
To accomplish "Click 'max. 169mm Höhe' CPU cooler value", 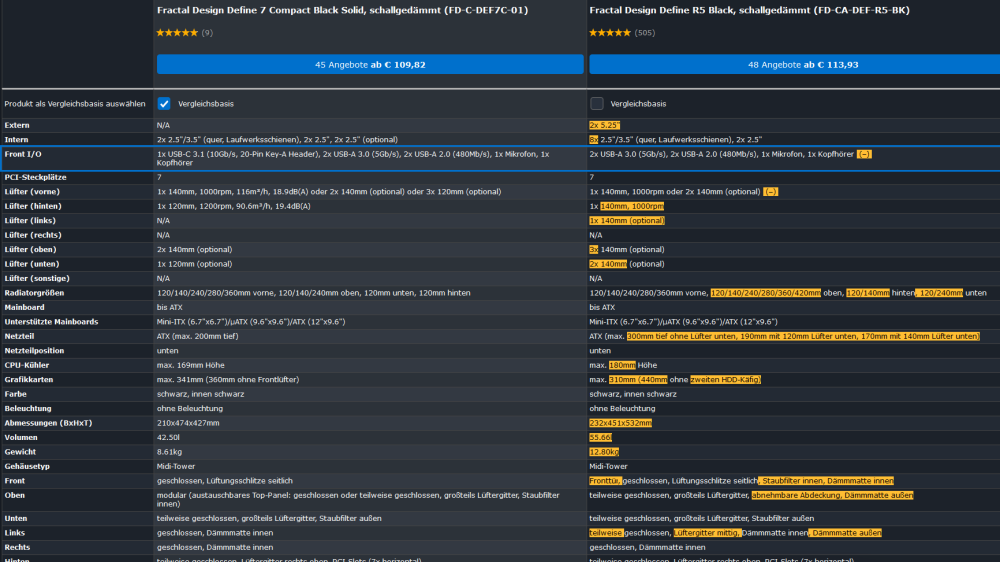I will (191, 365).
